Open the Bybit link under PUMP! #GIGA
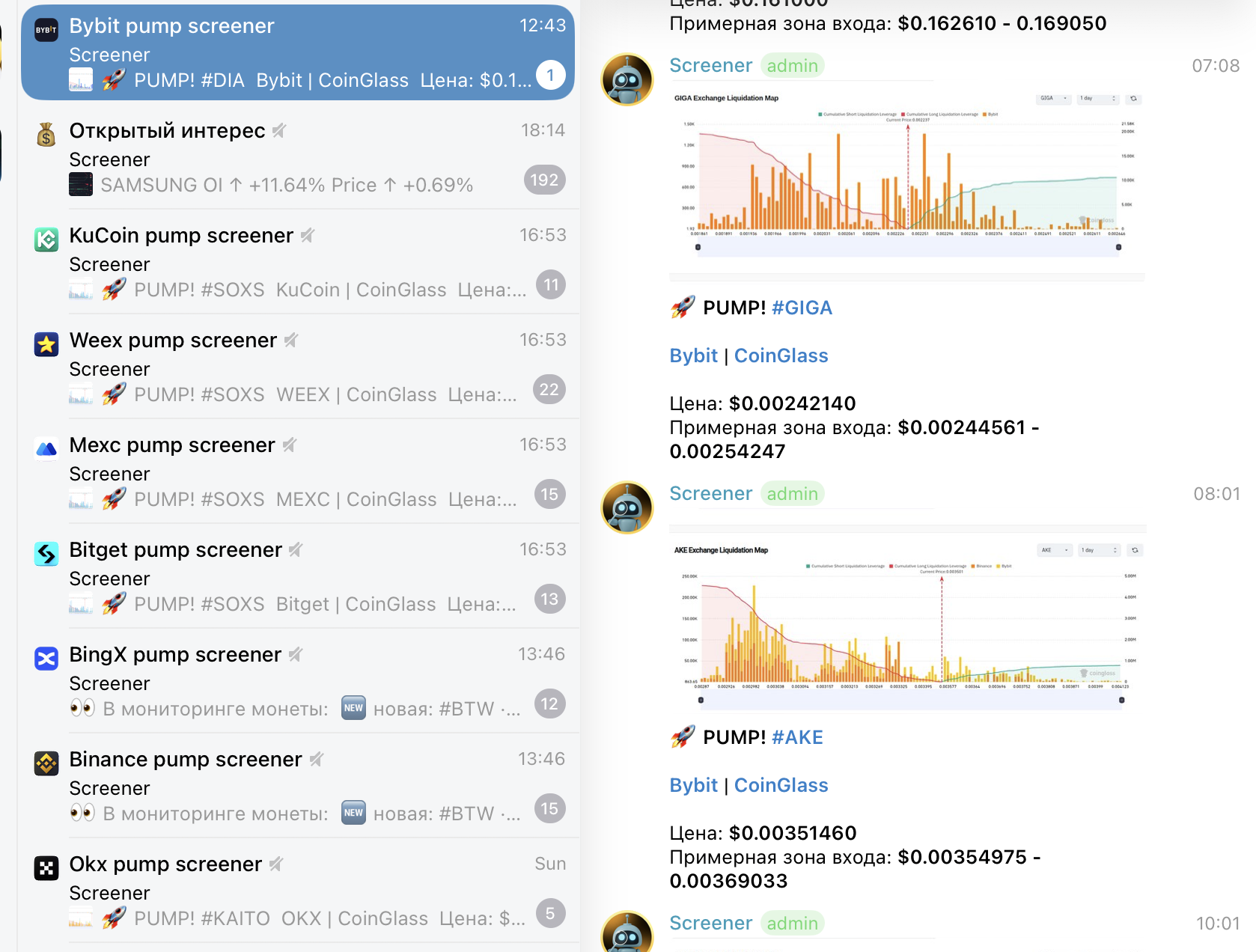 click(693, 356)
